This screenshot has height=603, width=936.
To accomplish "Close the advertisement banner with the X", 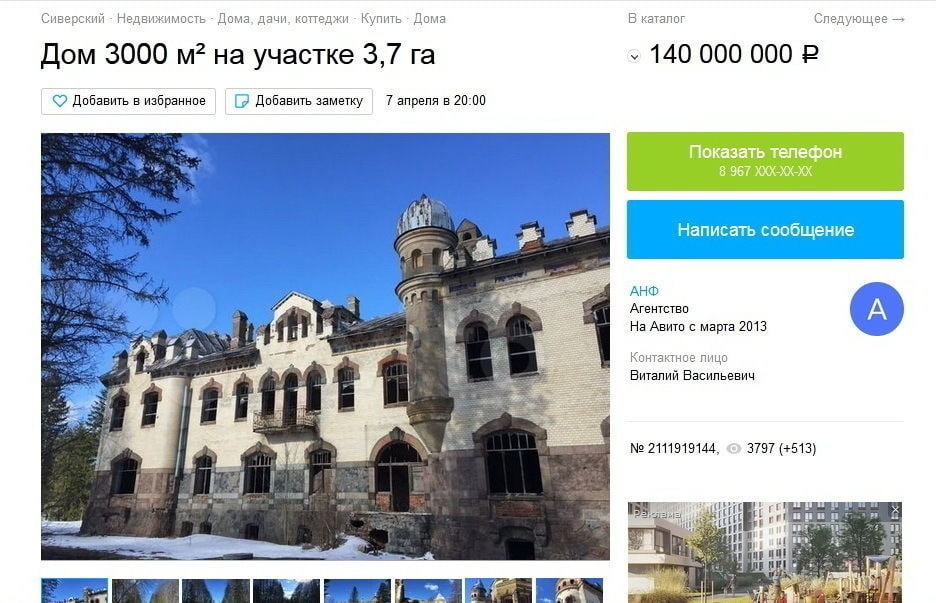I will [x=895, y=510].
